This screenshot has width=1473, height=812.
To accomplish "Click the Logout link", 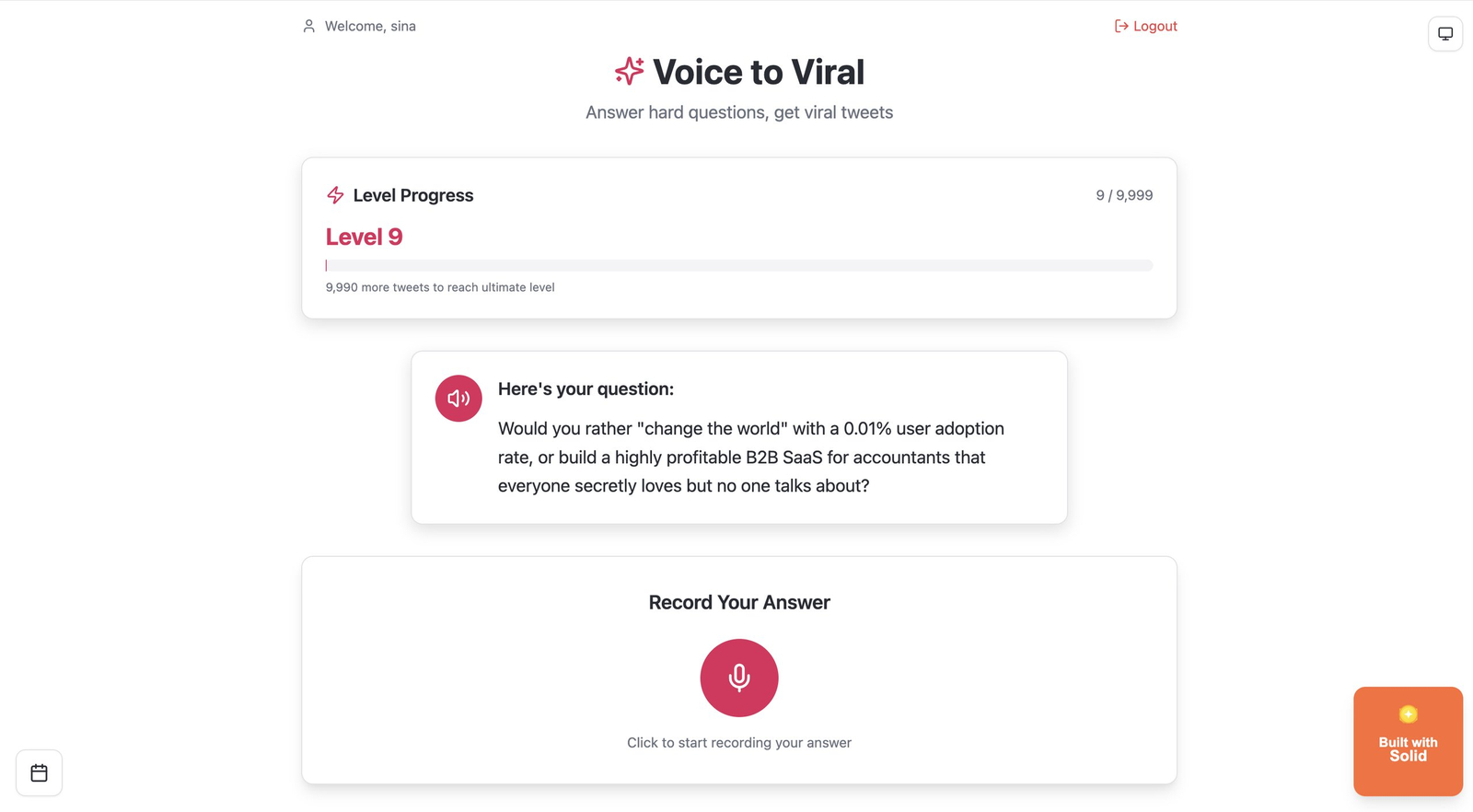I will tap(1145, 26).
